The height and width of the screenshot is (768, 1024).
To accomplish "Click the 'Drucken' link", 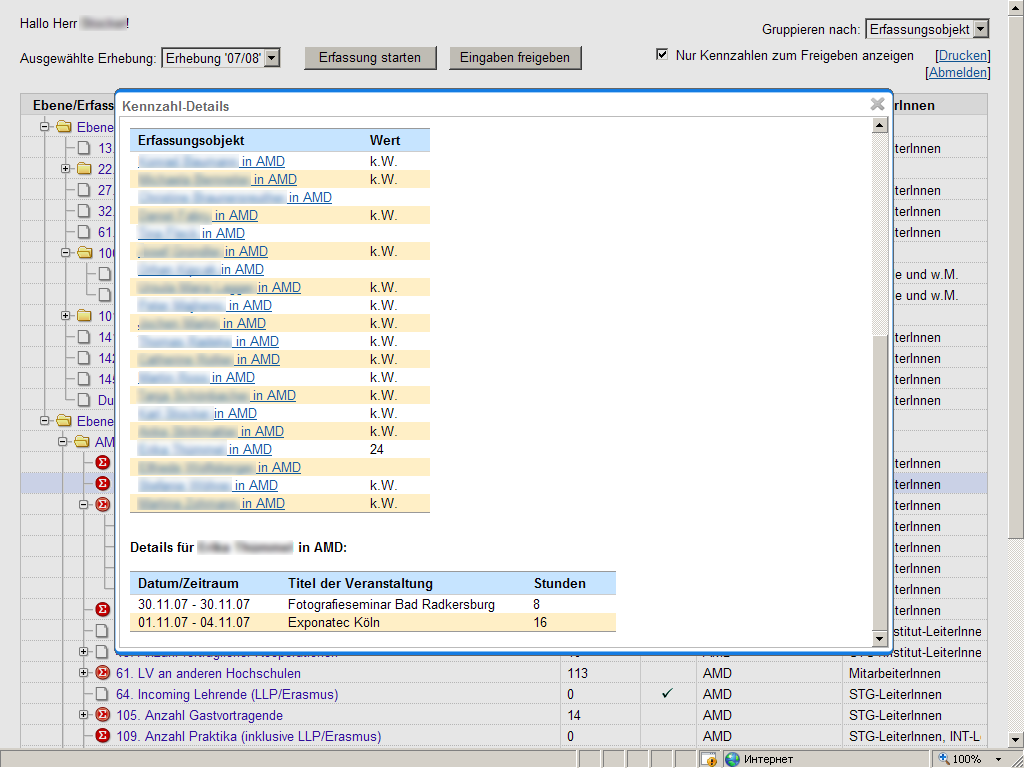I will pos(962,56).
